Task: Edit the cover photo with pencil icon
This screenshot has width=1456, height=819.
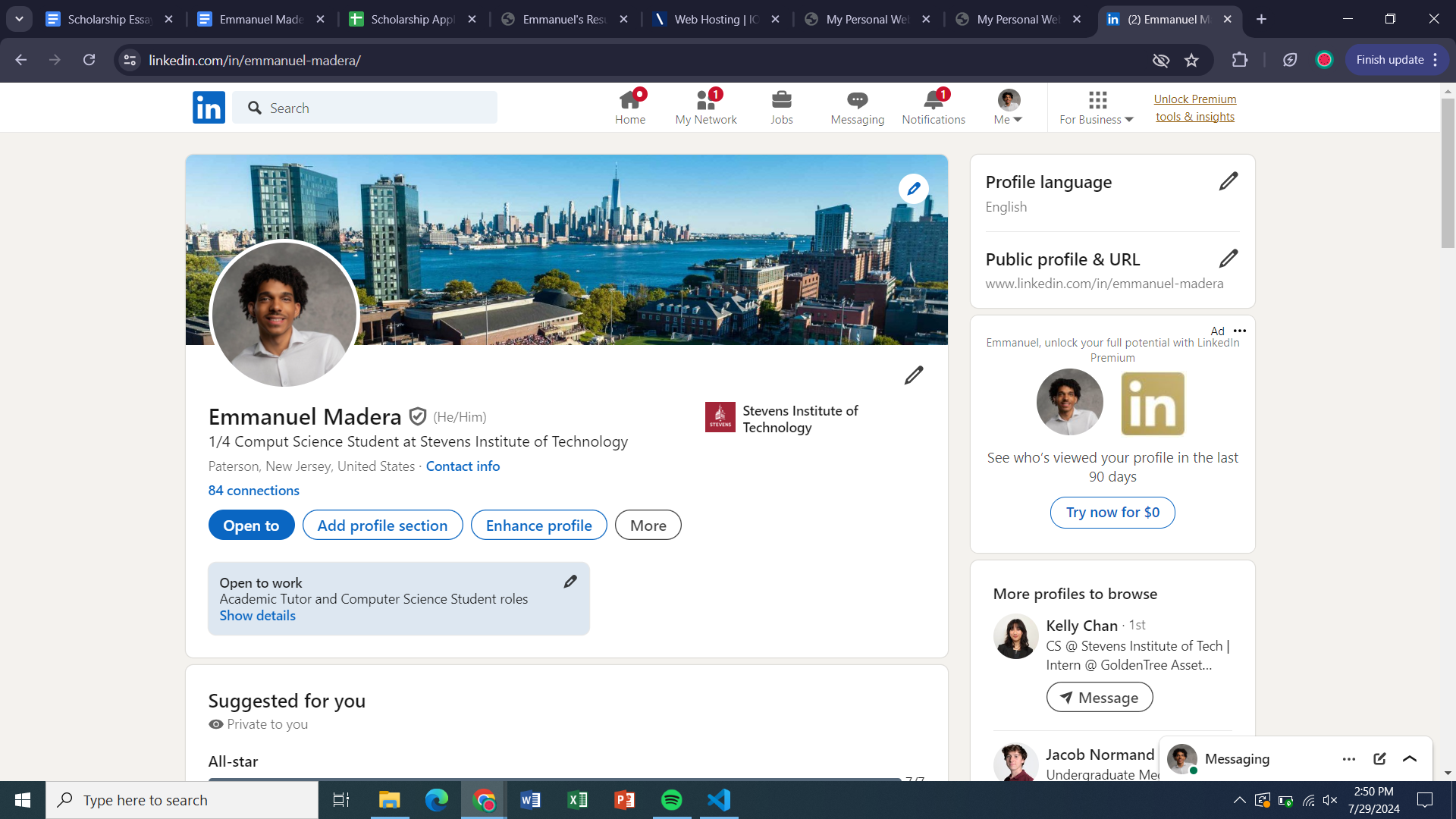Action: click(914, 188)
